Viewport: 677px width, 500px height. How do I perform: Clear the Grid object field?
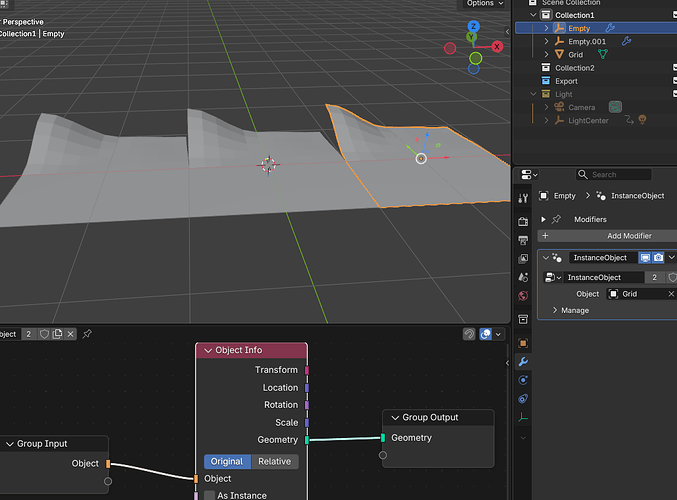[671, 294]
